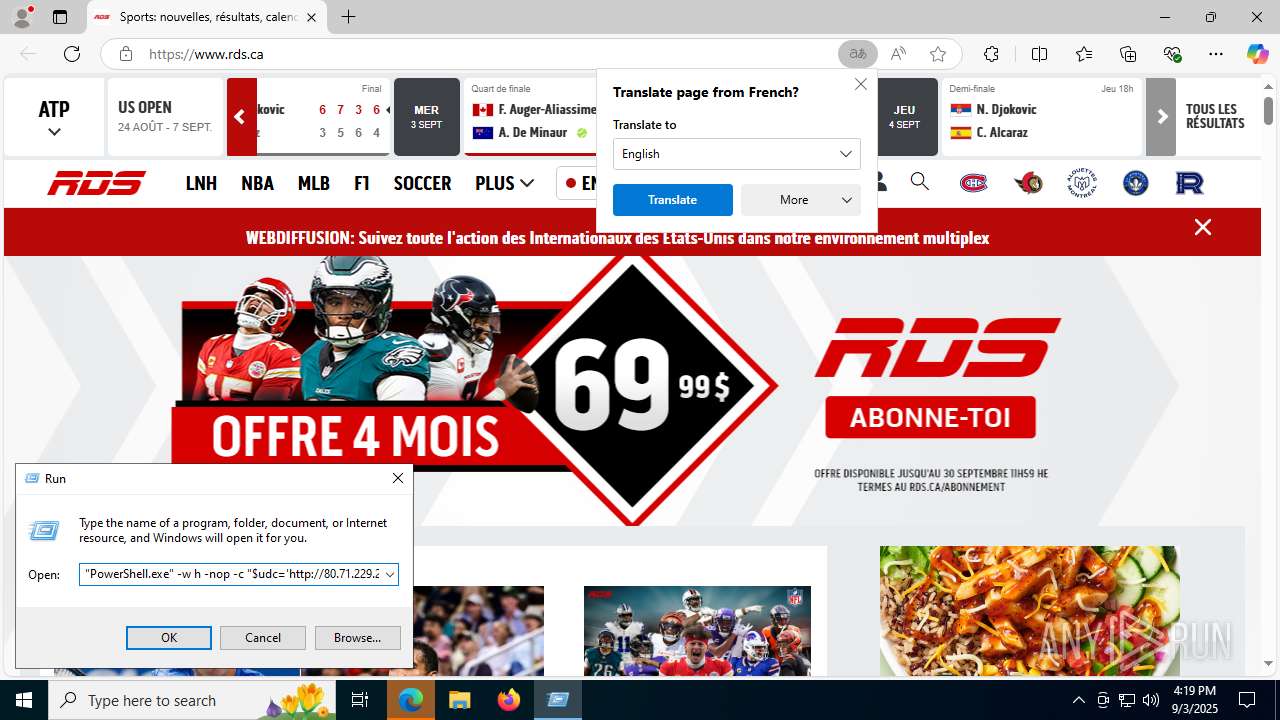Viewport: 1280px width, 720px height.
Task: Expand the Run dialog Open history dropdown
Action: pyautogui.click(x=390, y=574)
